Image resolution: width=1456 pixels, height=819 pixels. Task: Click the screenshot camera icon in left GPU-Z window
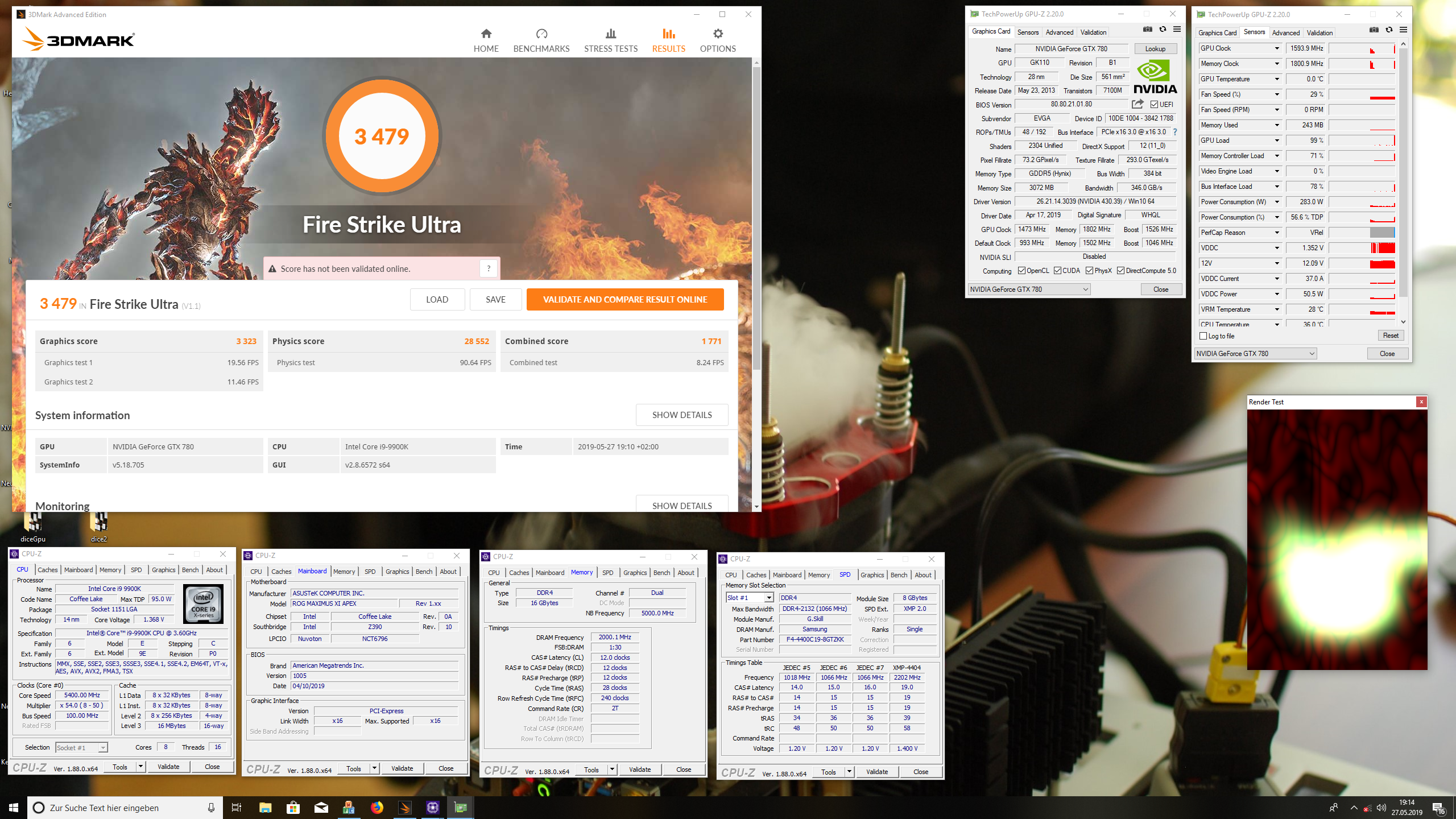pyautogui.click(x=1148, y=30)
